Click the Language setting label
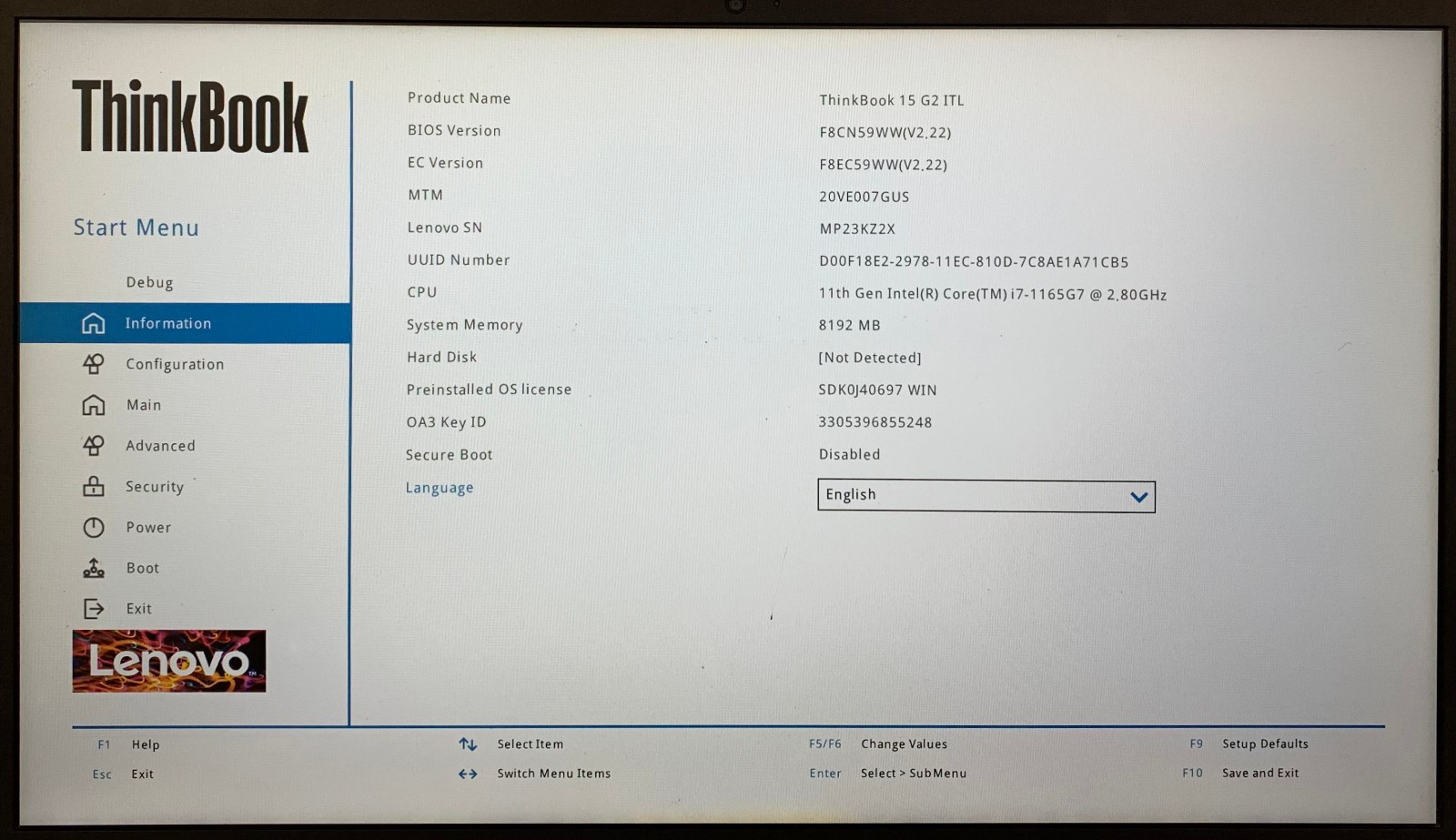This screenshot has width=1456, height=840. pyautogui.click(x=440, y=488)
